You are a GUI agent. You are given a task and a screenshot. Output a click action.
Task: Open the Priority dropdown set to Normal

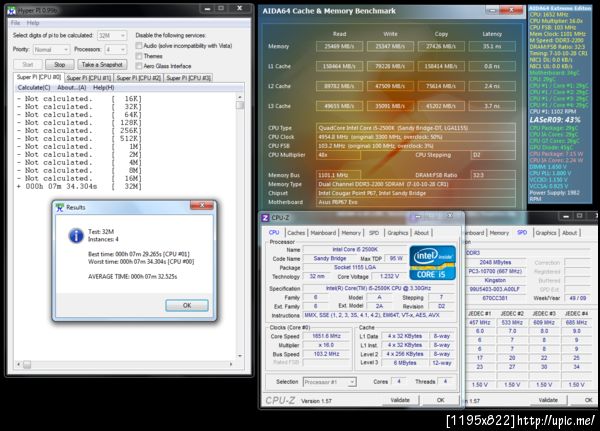[51, 50]
